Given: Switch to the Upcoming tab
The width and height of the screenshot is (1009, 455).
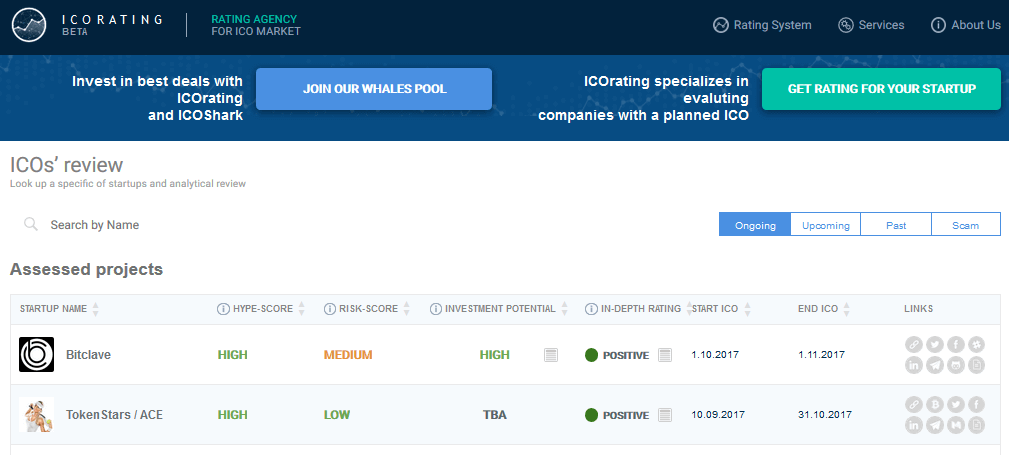Looking at the screenshot, I should [825, 225].
